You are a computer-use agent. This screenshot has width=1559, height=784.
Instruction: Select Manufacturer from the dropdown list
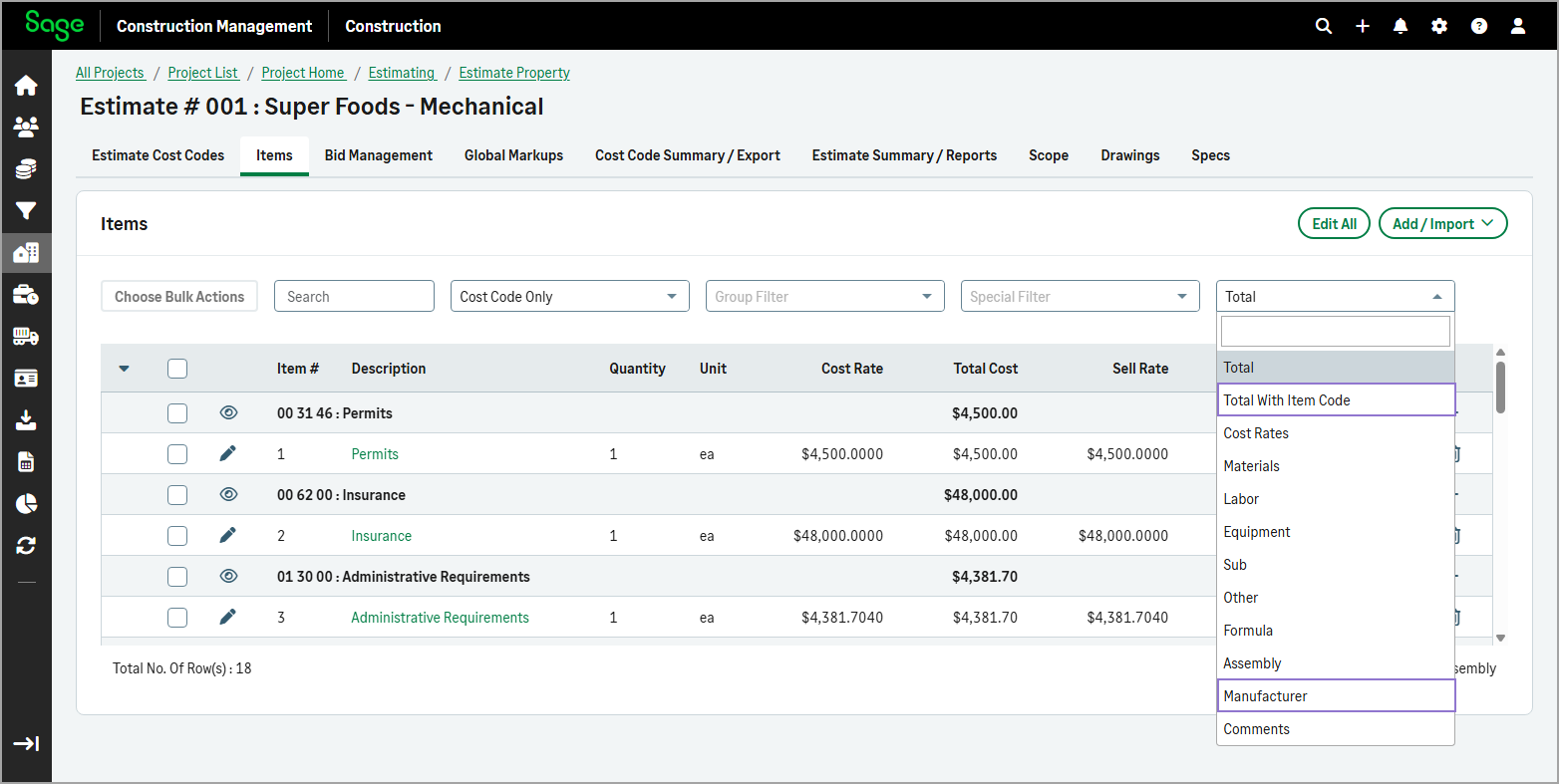point(1335,696)
